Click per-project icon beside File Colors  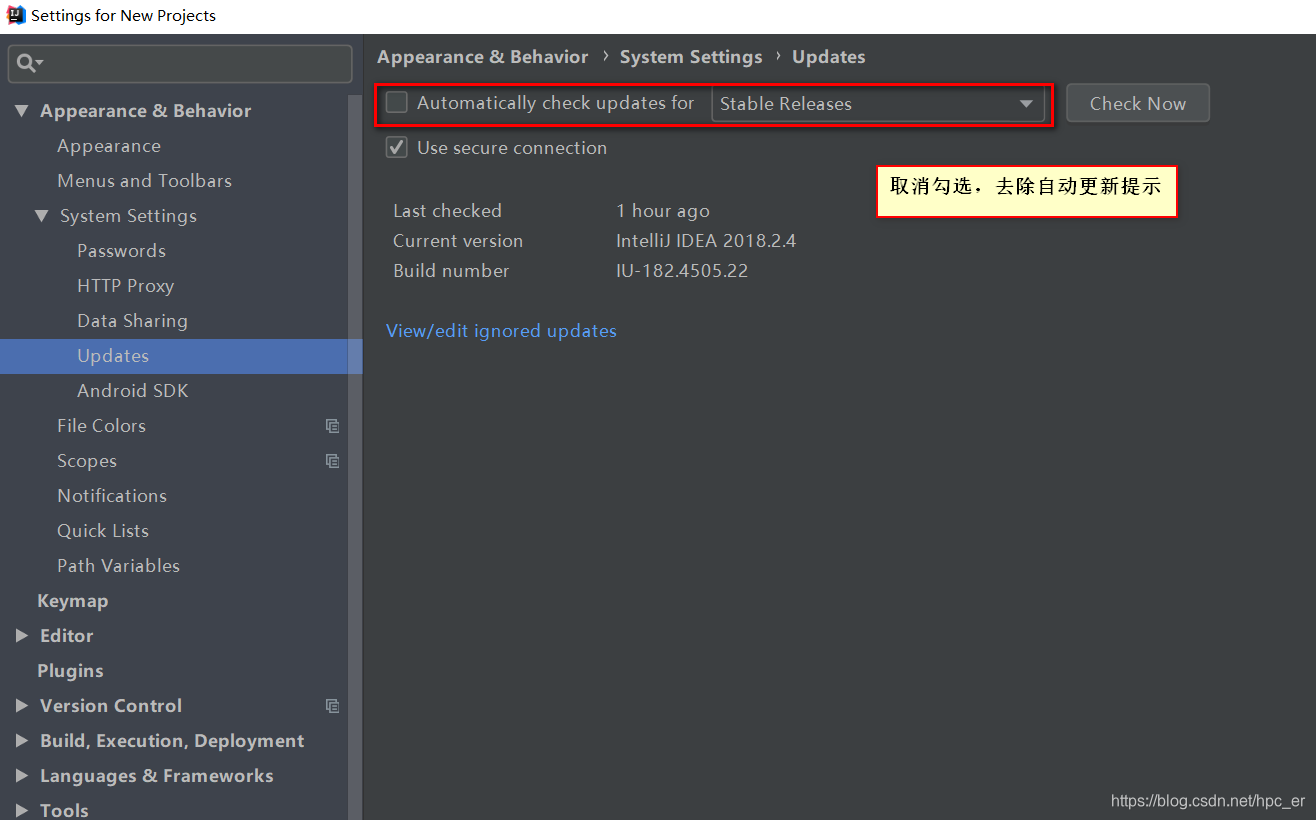pyautogui.click(x=332, y=426)
